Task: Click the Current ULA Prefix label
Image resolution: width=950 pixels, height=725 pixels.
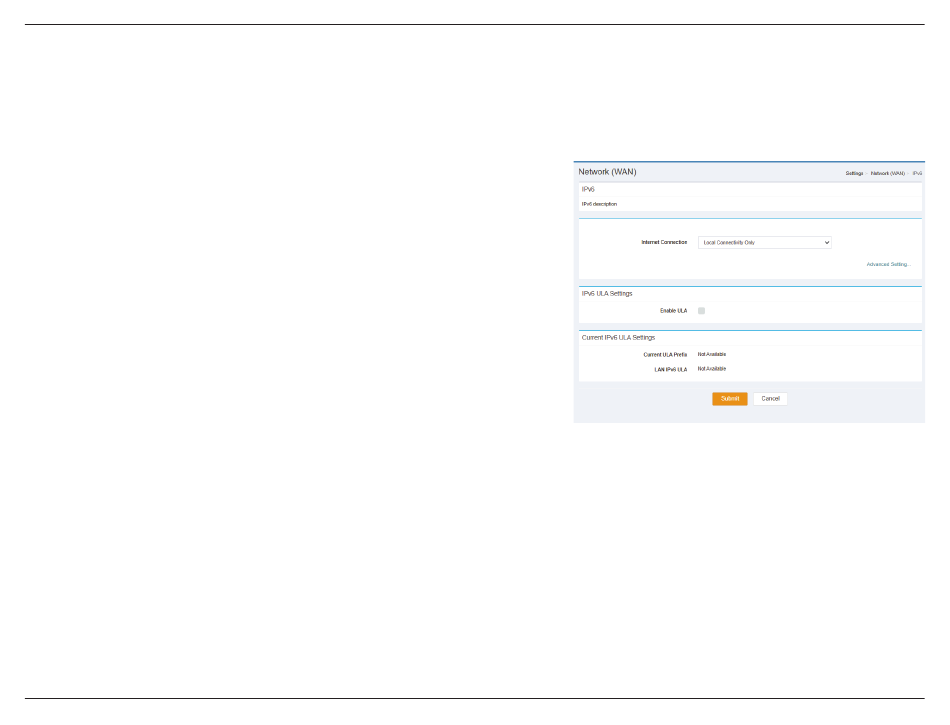Action: pyautogui.click(x=665, y=354)
